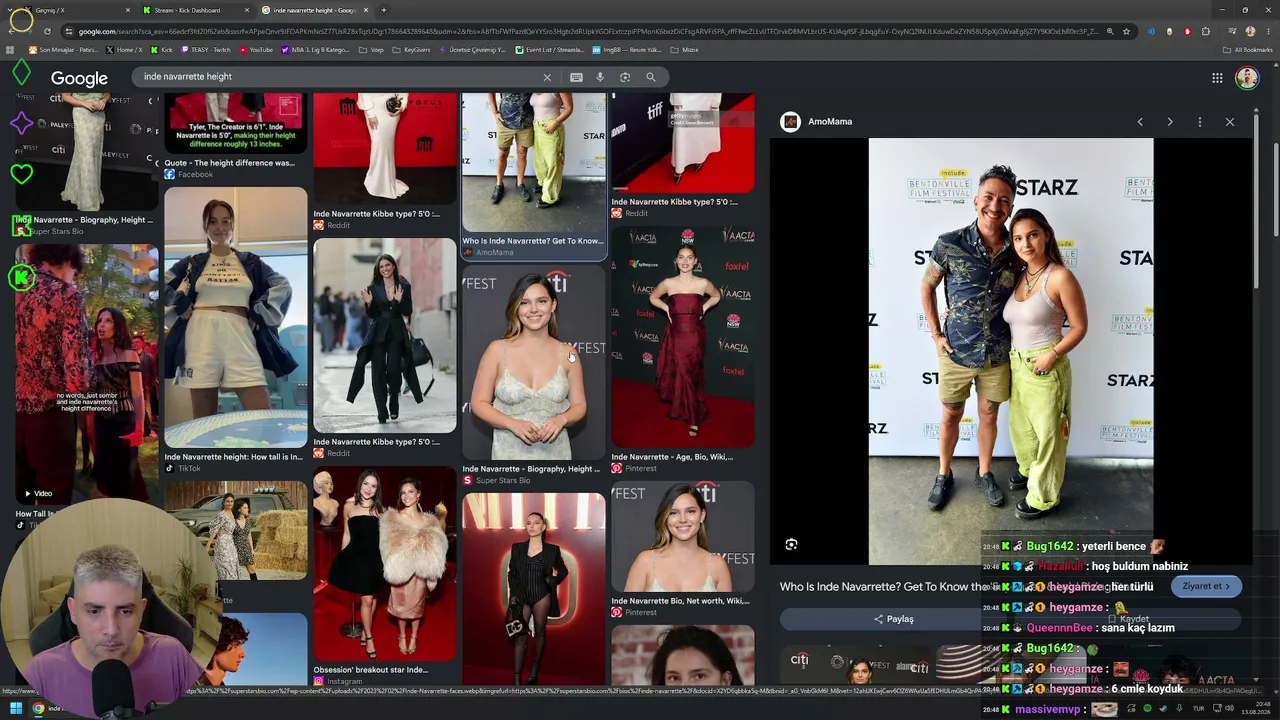Share the image with Paylaş
The width and height of the screenshot is (1280, 720).
coord(893,619)
